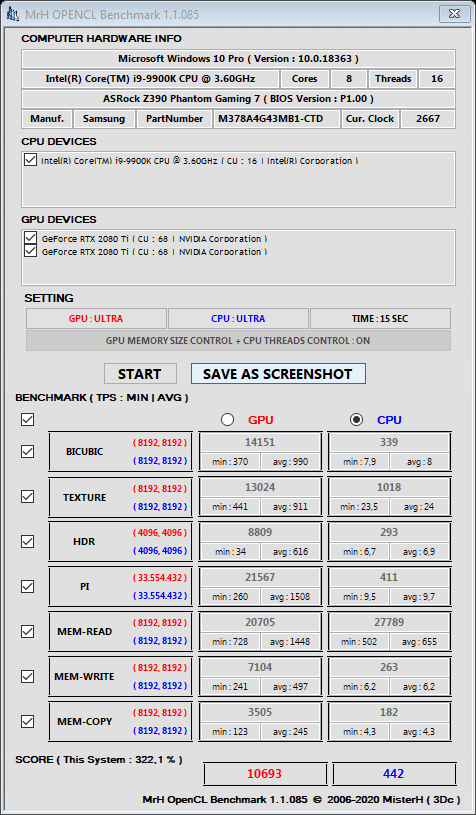Viewport: 476px width, 815px height.
Task: Click the current clock value 2667
Action: (428, 119)
